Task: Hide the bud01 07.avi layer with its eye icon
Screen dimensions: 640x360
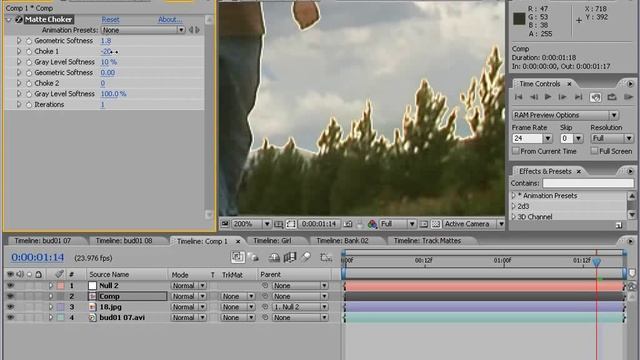Action: tap(10, 318)
